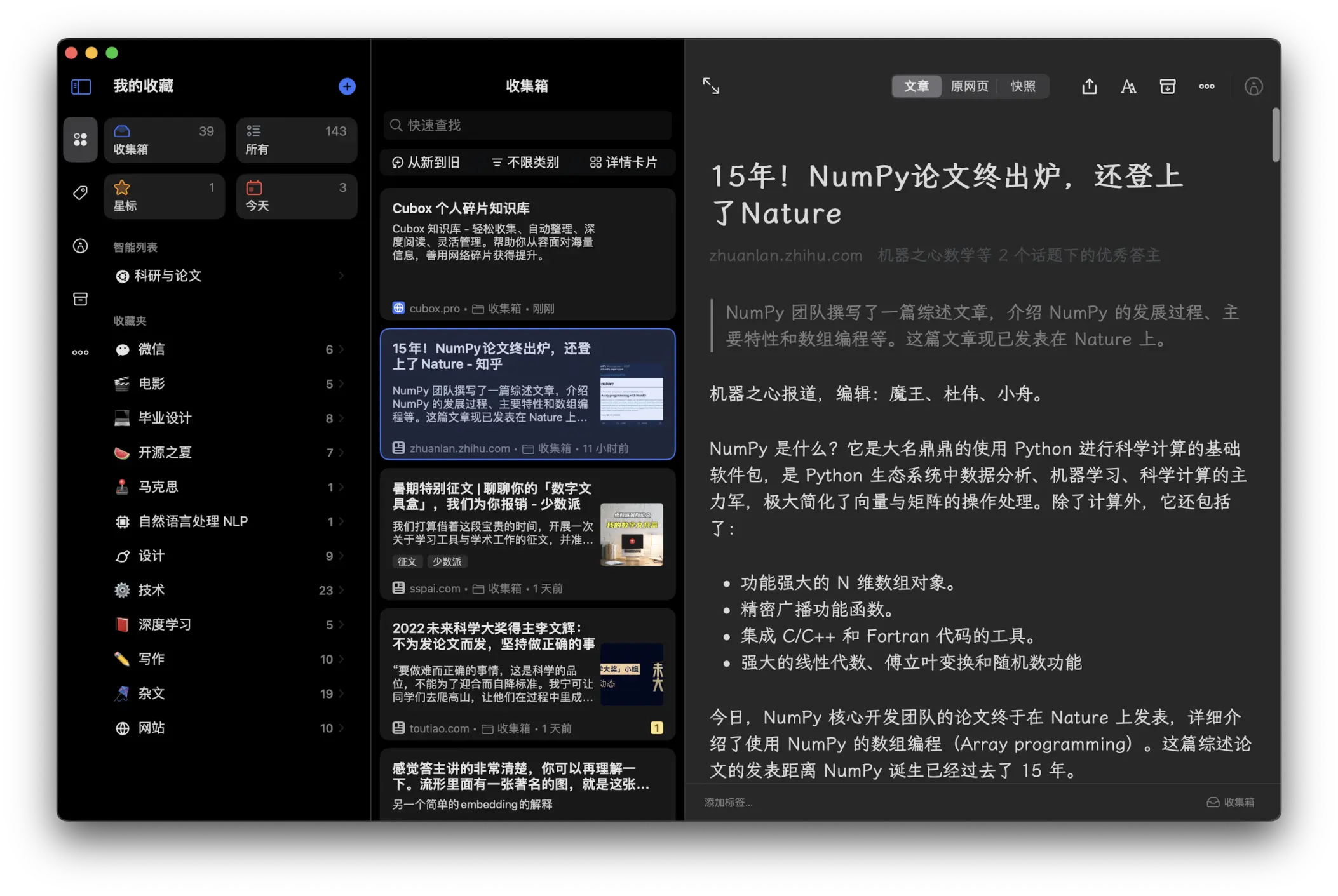Archive the current article

(x=1168, y=86)
